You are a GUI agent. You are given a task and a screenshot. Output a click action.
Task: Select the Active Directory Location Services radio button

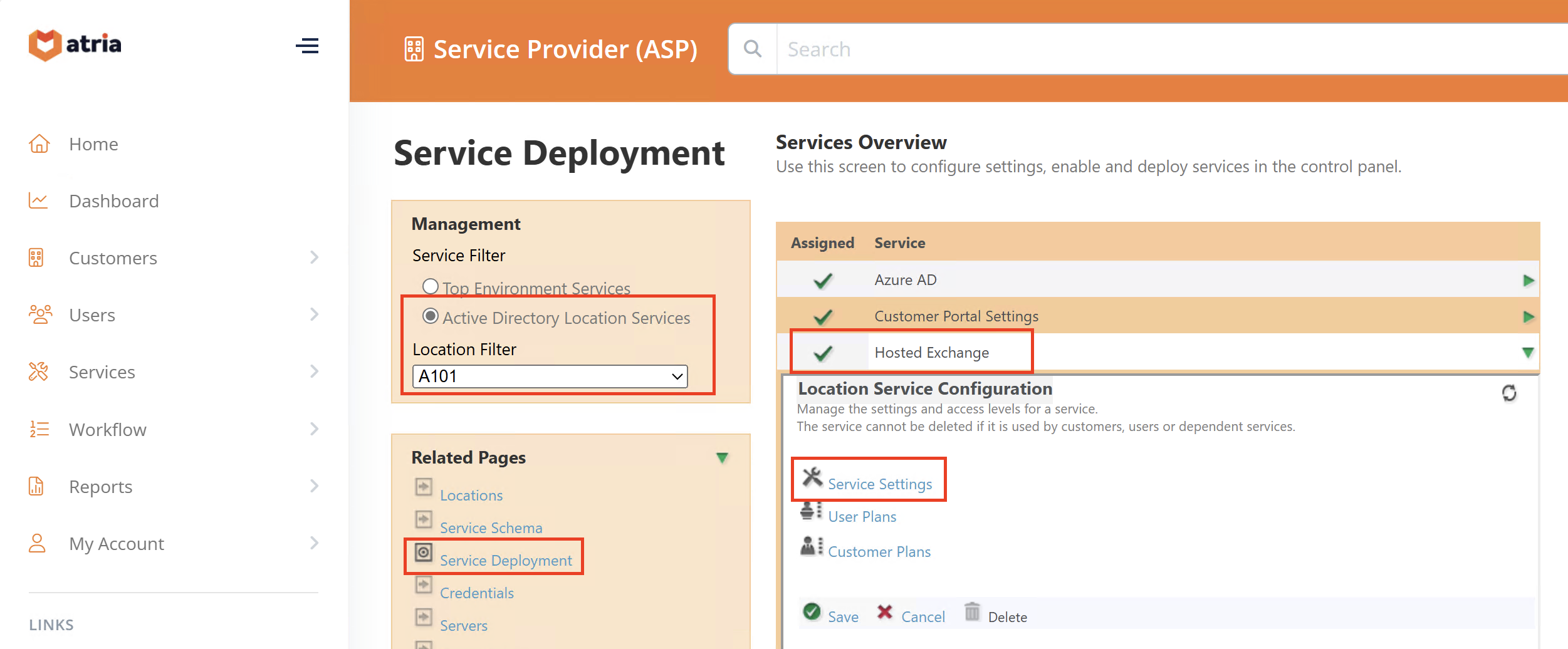431,317
